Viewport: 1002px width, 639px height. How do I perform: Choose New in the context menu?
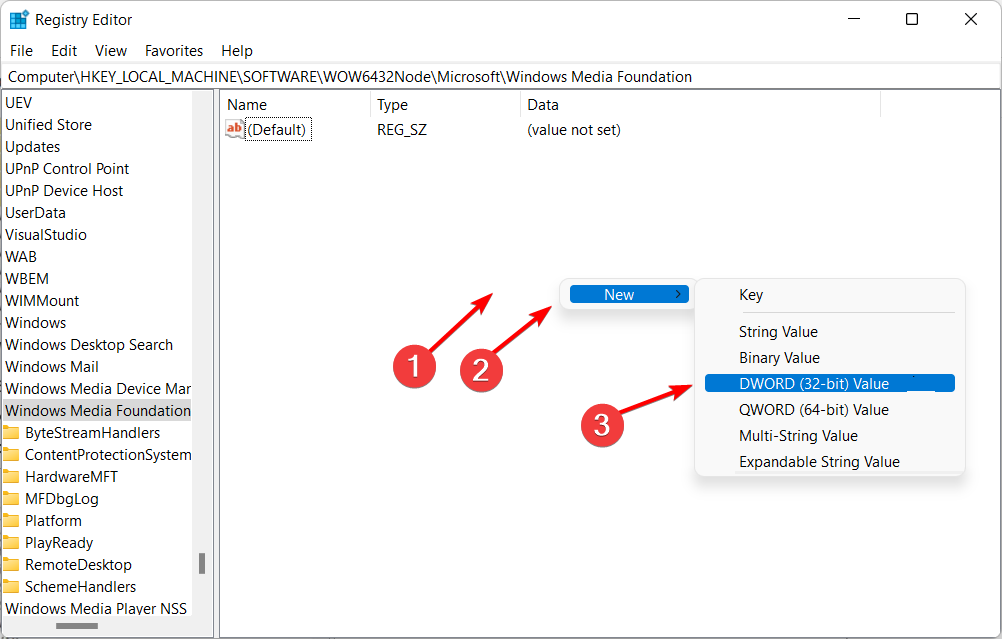629,295
